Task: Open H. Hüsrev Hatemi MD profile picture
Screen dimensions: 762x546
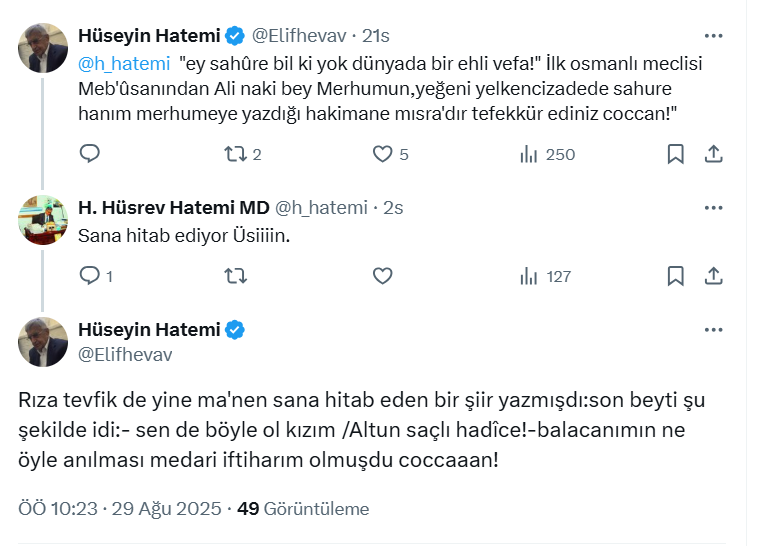Action: pos(43,220)
